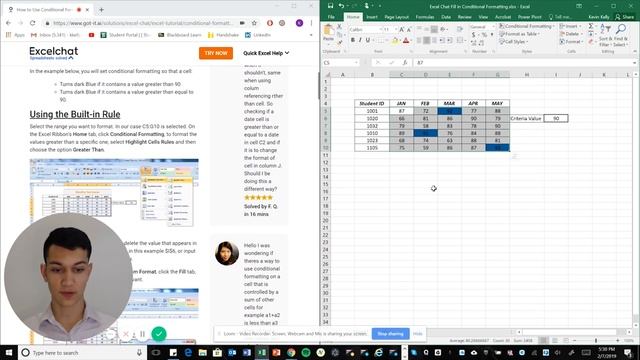Bookmark this page with the star icon
Viewport: 640px width, 360px height.
[254, 23]
